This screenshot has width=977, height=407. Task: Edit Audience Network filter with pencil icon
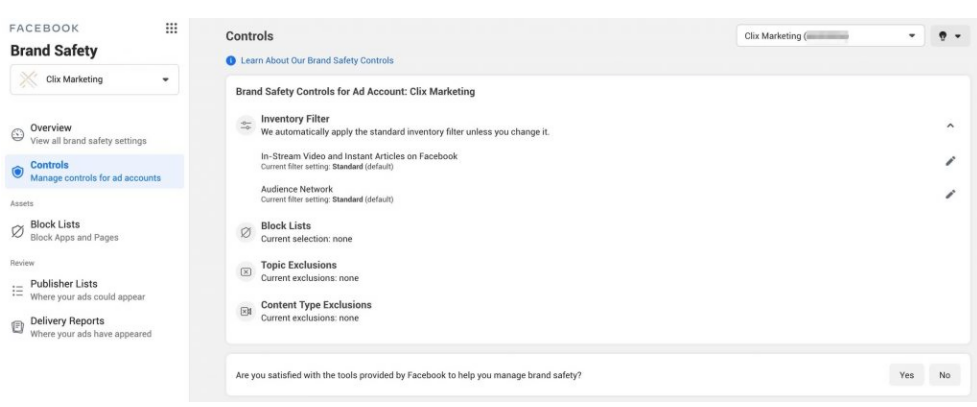point(950,194)
